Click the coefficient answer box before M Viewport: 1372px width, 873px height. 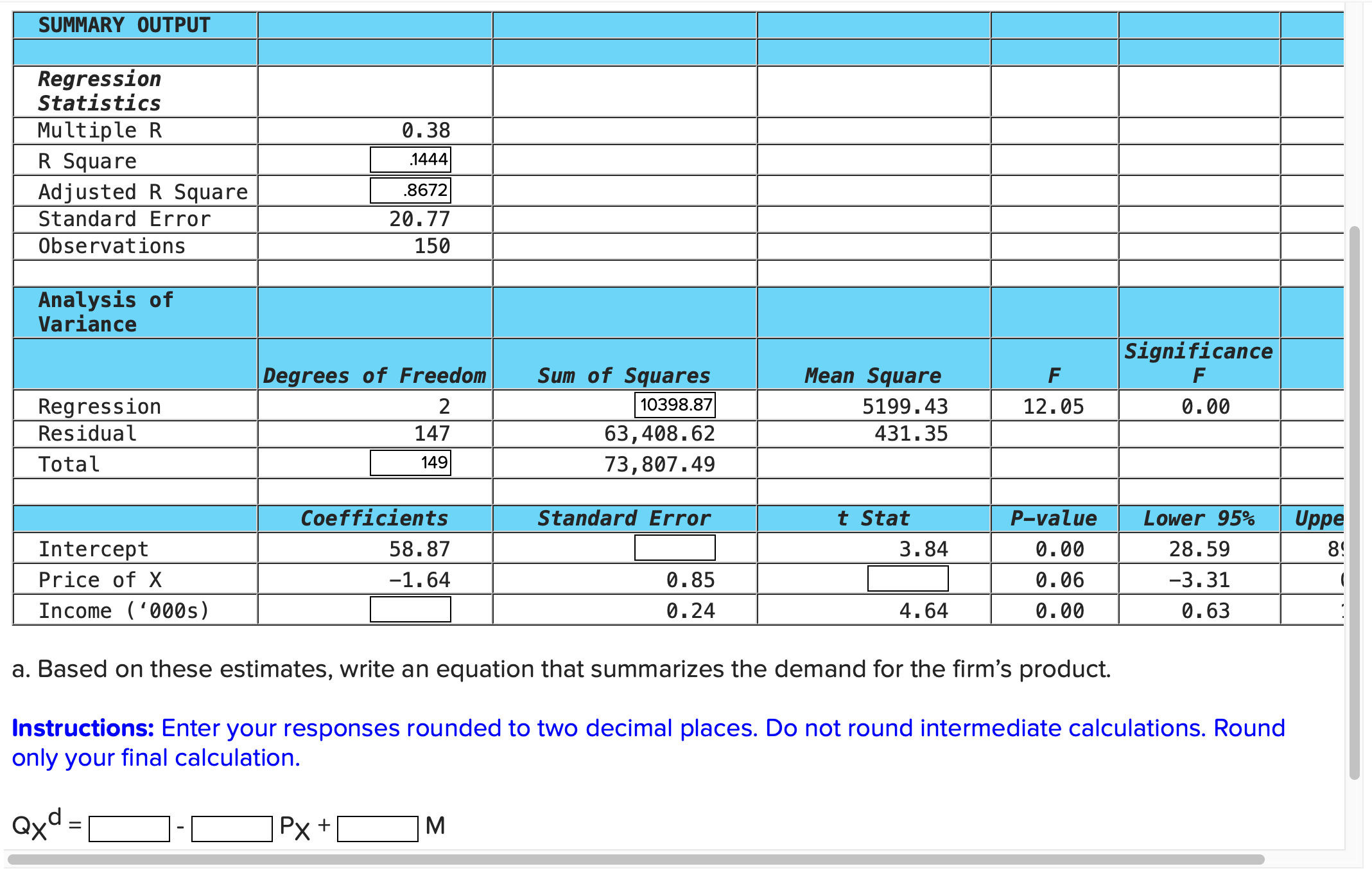coord(378,827)
